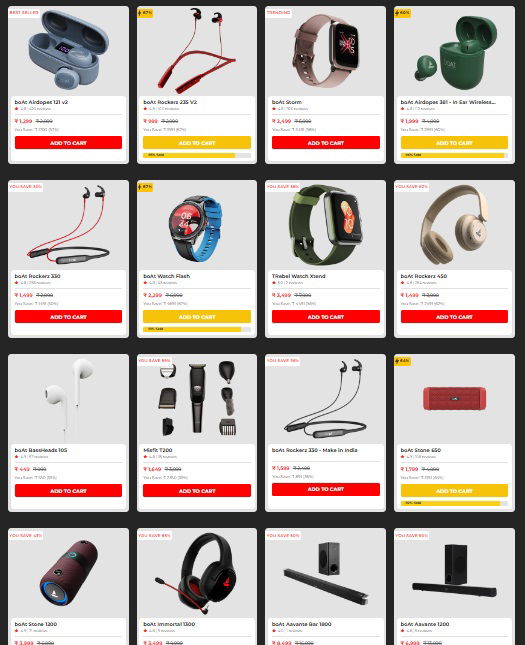Open Rockerz 330 Make In India title

(314, 450)
